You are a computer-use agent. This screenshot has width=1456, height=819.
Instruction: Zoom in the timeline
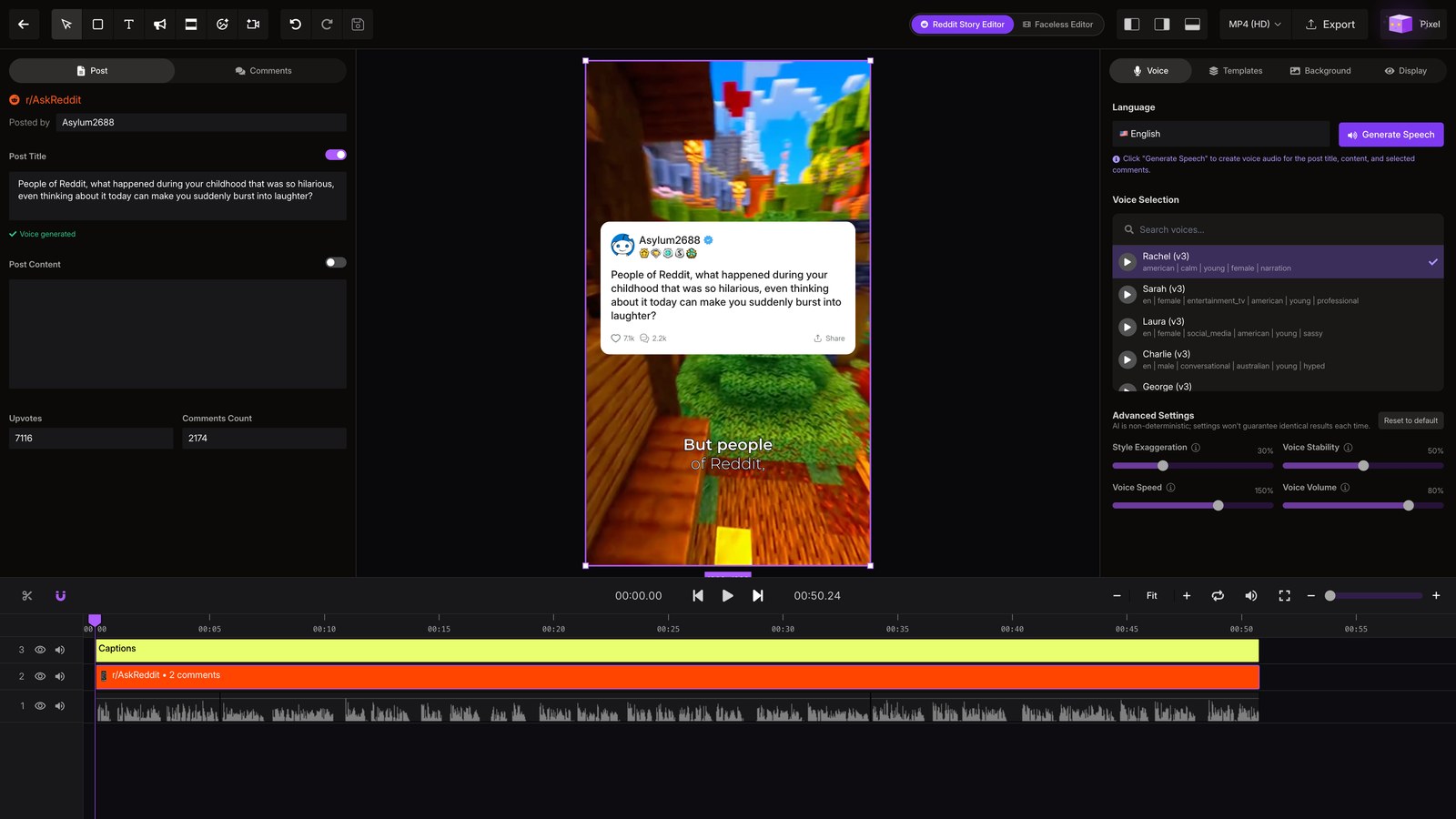click(x=1436, y=596)
